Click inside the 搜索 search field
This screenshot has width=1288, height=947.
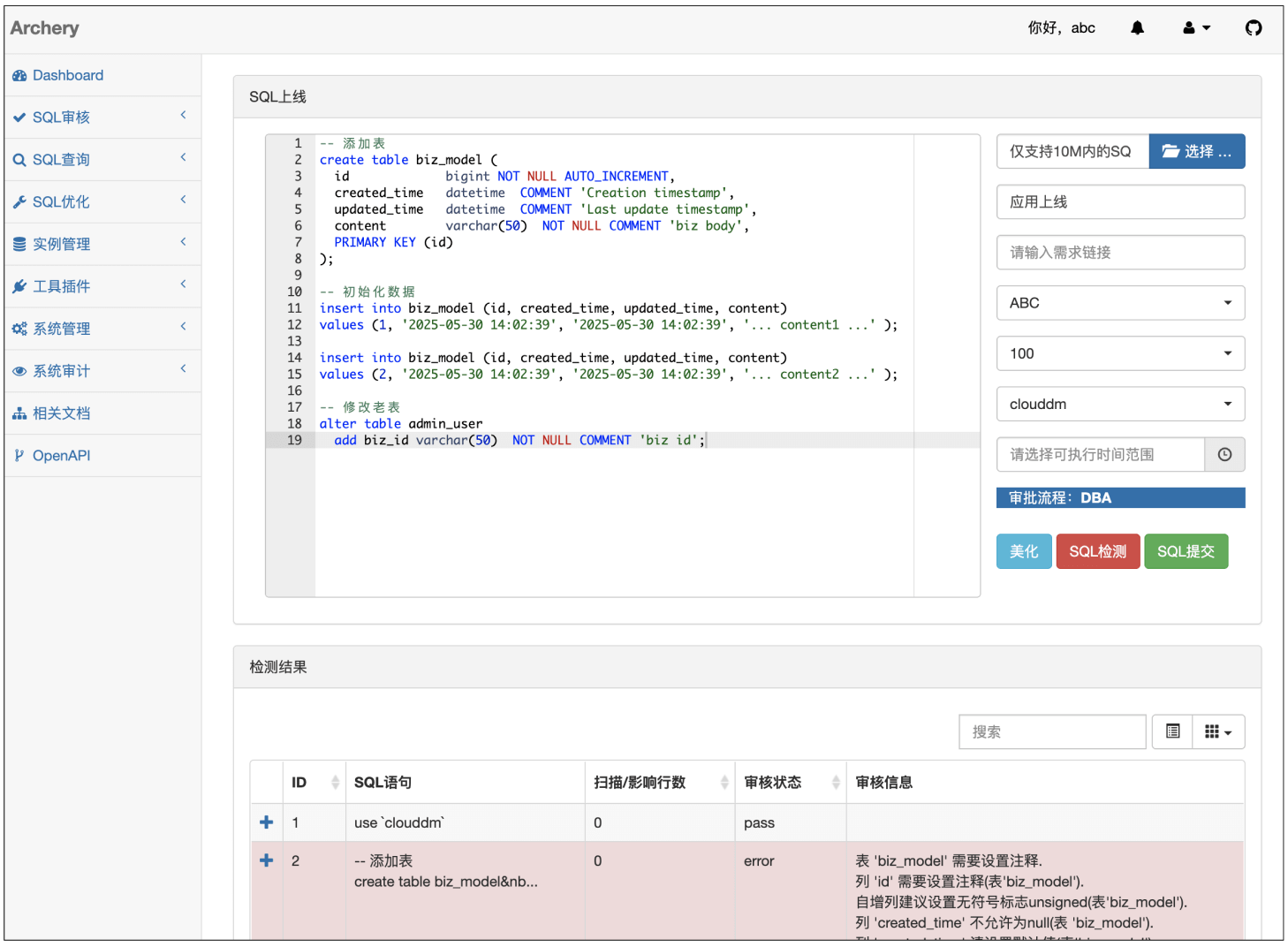click(x=1052, y=731)
